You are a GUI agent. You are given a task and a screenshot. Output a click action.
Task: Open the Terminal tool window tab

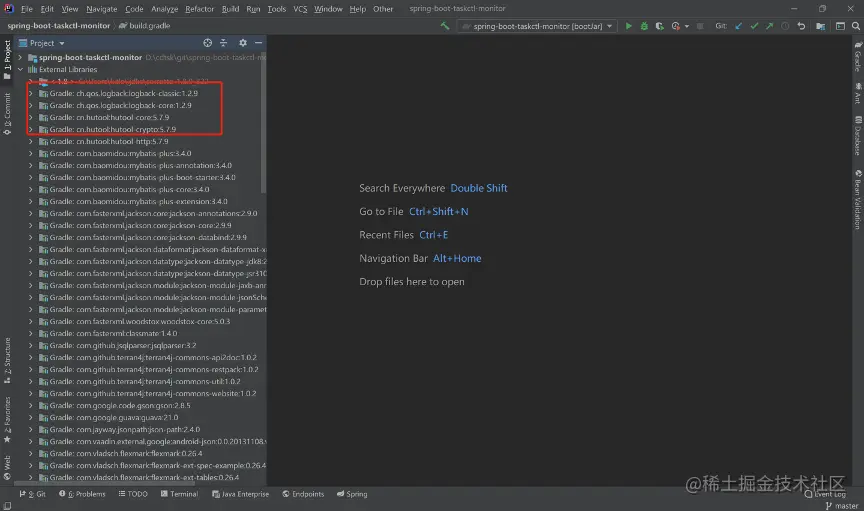point(179,494)
